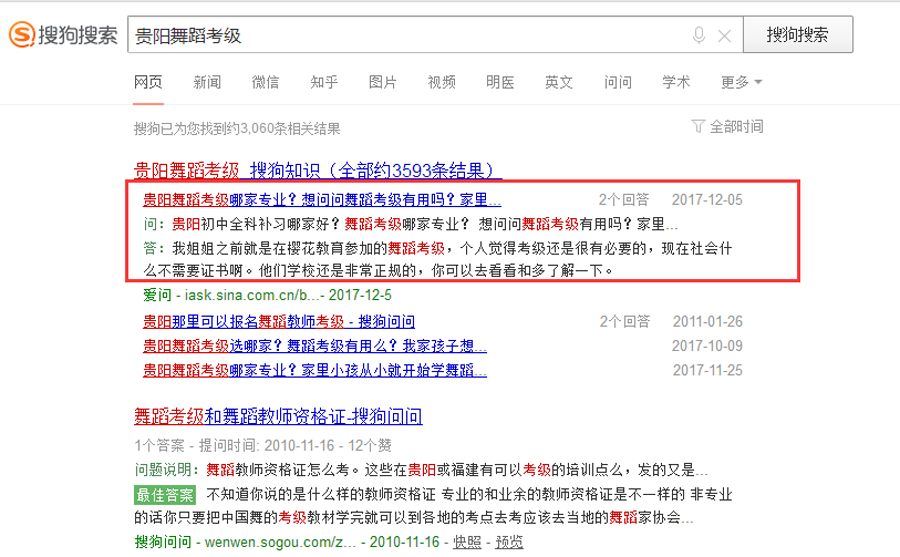This screenshot has height=557, width=900.
Task: Open the 贵阳舞蹈考级 搜狗知识 result heading
Action: 317,171
